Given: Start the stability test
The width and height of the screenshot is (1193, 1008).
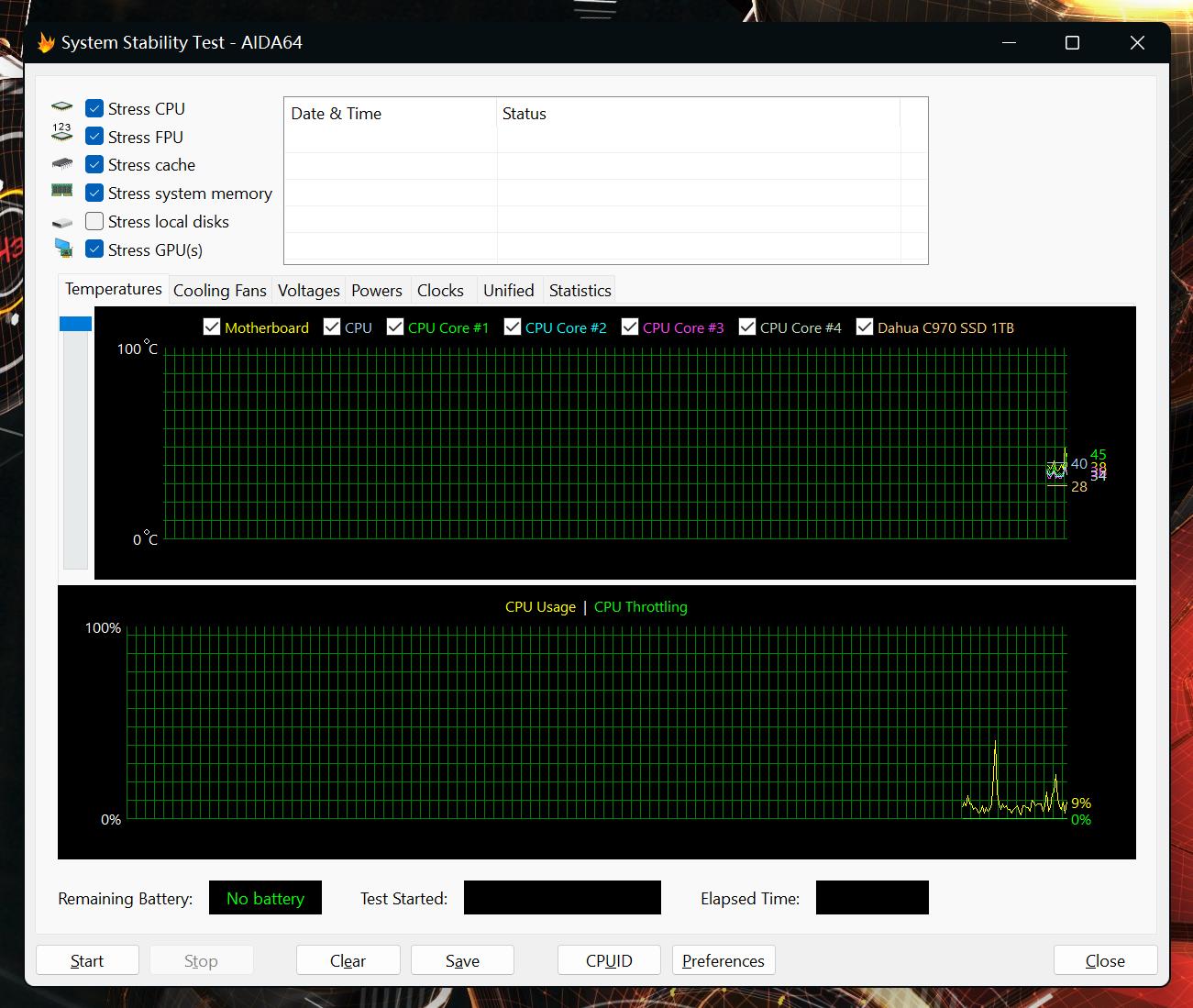Looking at the screenshot, I should (87, 960).
